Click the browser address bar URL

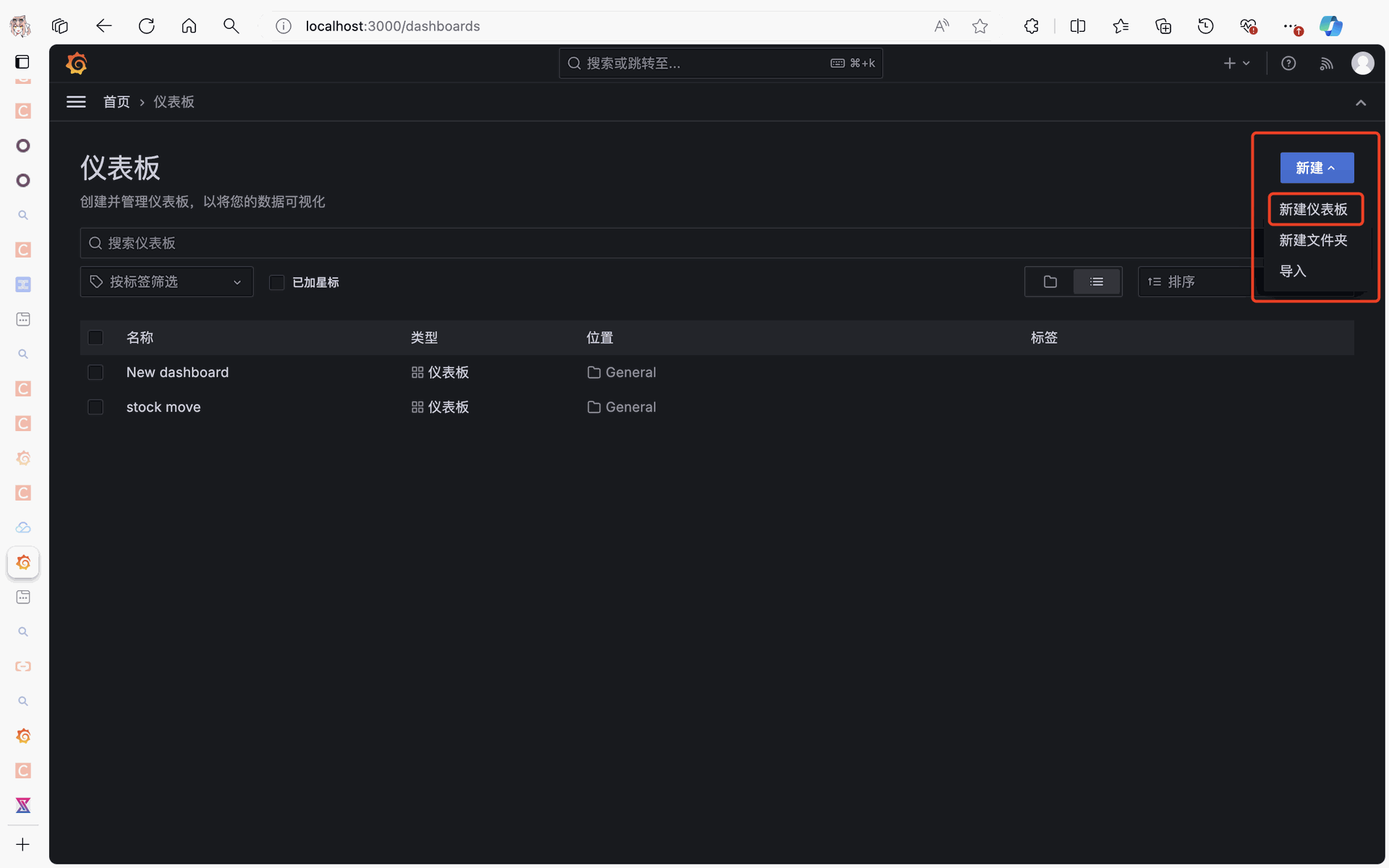coord(393,26)
